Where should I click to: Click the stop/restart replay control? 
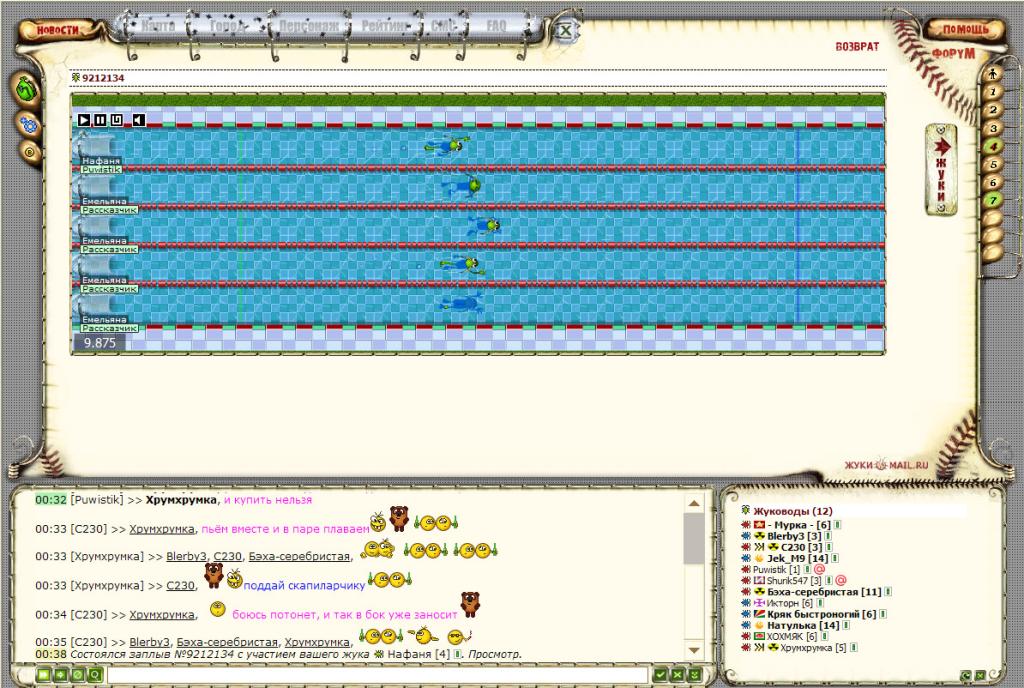click(117, 120)
